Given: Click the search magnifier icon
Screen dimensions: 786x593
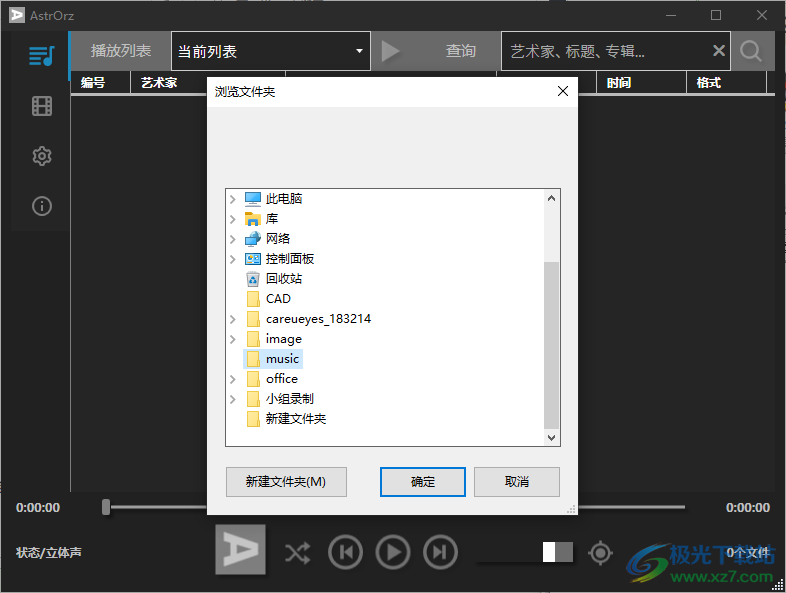Looking at the screenshot, I should pyautogui.click(x=750, y=51).
